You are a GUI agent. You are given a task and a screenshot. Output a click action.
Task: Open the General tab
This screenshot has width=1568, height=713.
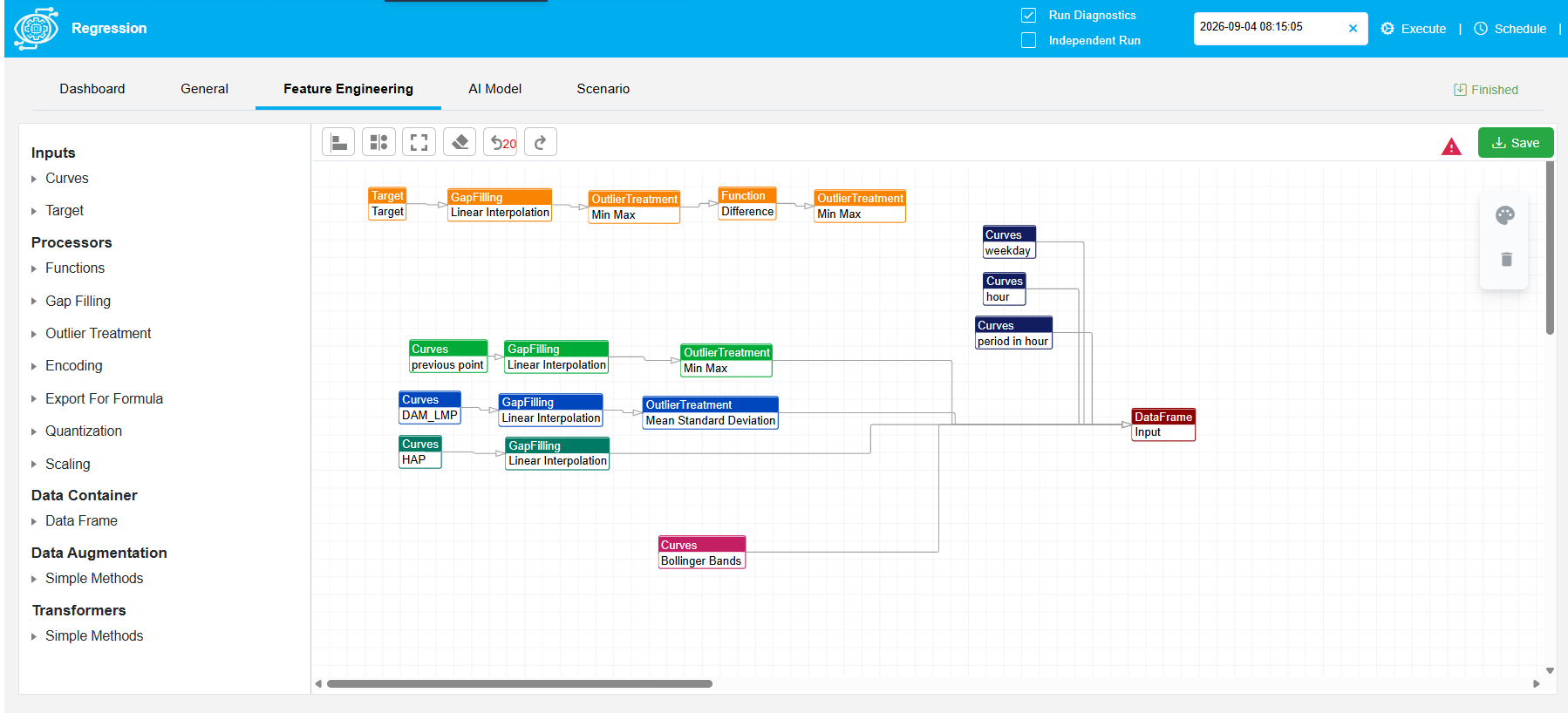(204, 89)
